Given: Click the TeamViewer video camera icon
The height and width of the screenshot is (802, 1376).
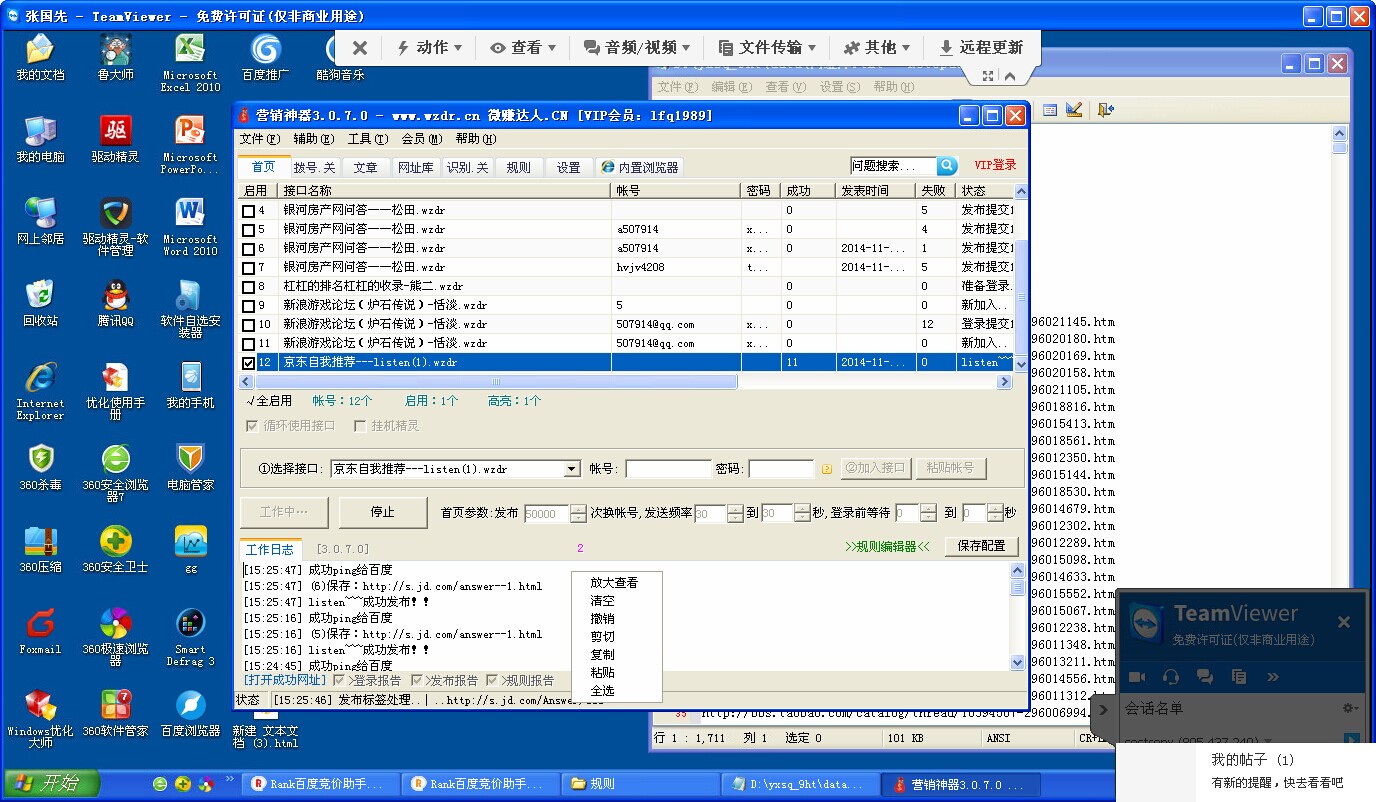Looking at the screenshot, I should [1136, 677].
